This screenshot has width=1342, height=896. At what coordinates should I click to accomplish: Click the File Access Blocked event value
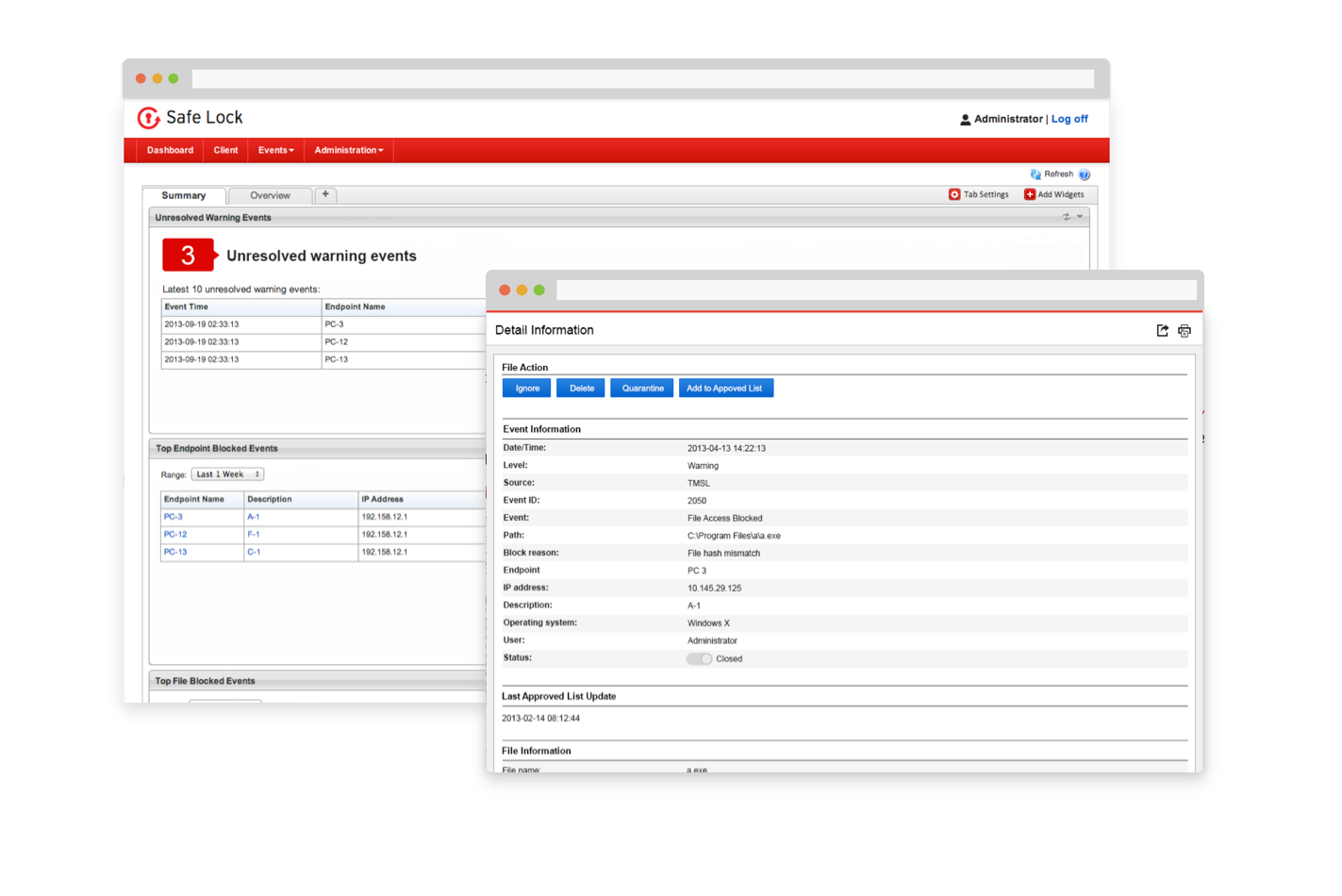click(x=725, y=518)
